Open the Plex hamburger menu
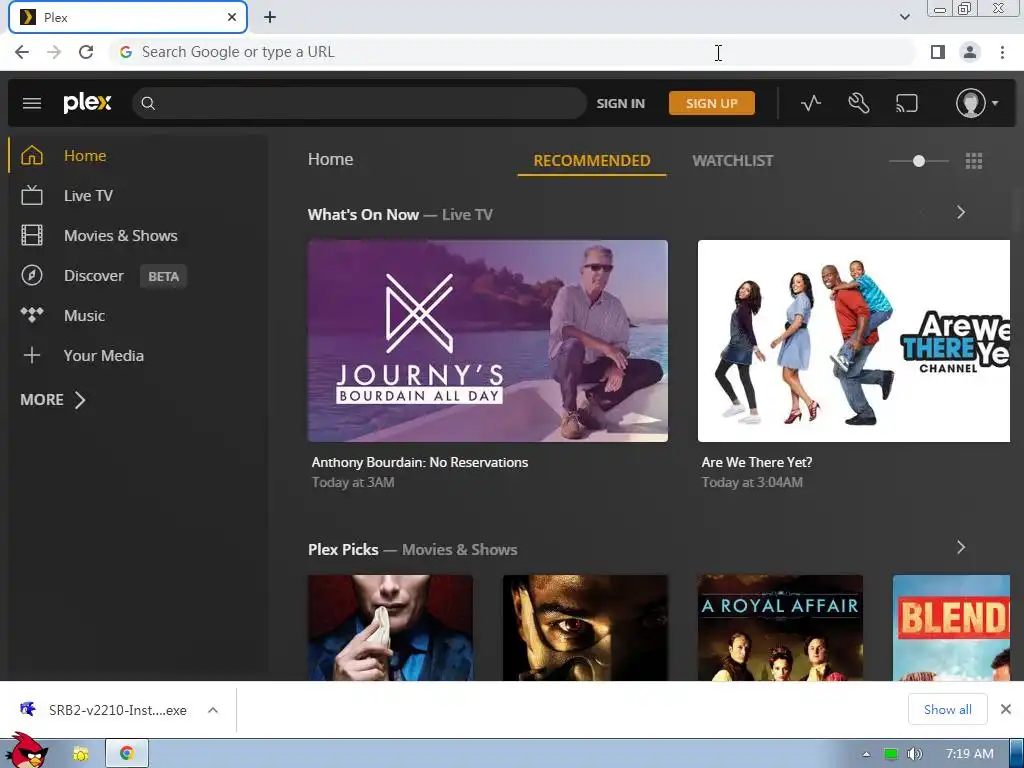The height and width of the screenshot is (768, 1024). point(31,103)
